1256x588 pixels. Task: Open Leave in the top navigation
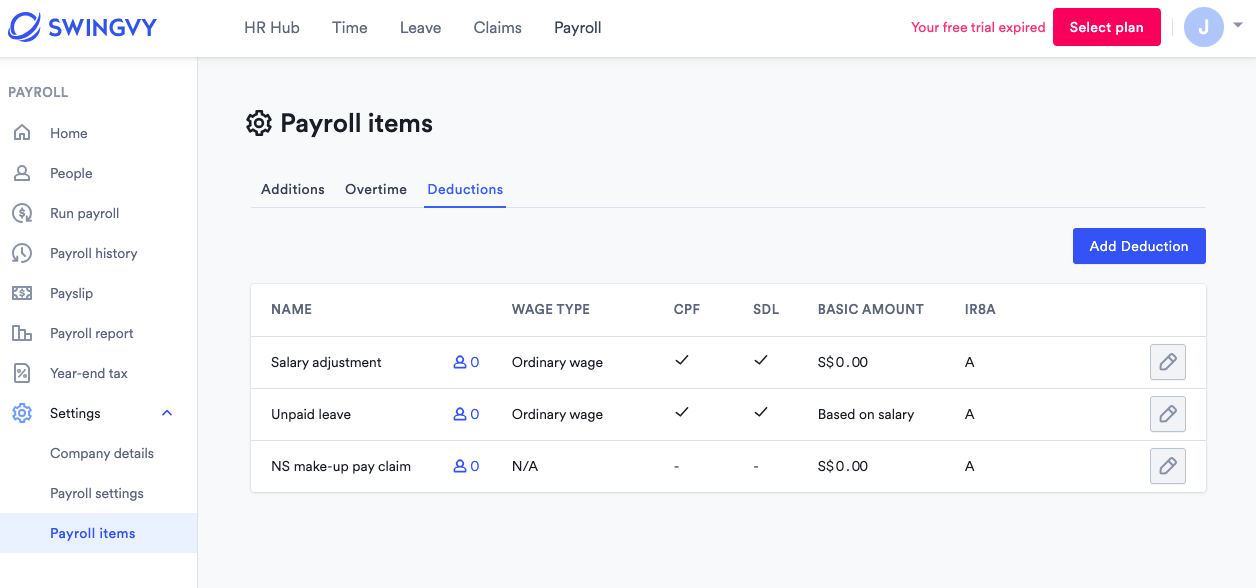point(420,28)
